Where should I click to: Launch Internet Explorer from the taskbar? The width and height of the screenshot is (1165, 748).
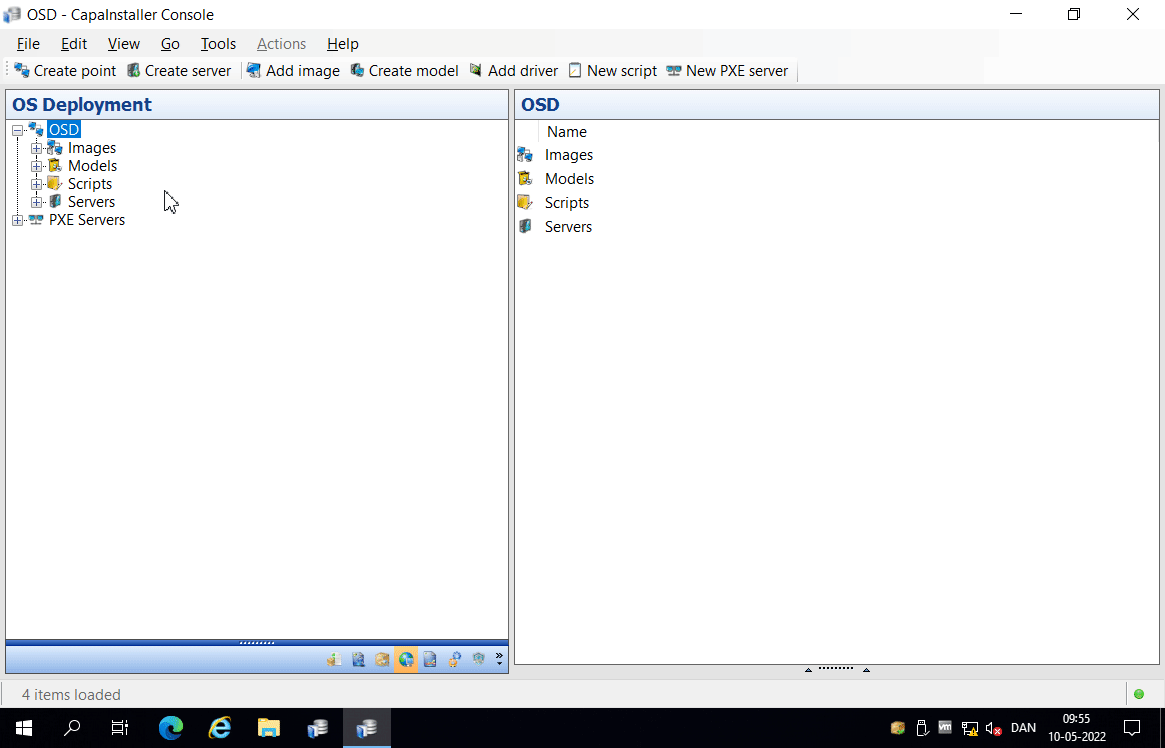click(x=220, y=728)
